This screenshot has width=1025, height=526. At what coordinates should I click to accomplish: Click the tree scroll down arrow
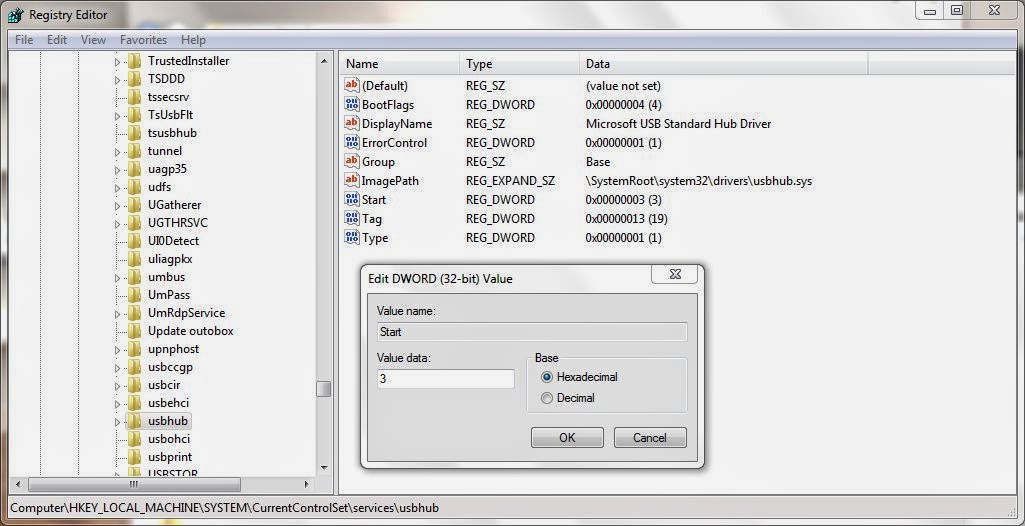click(324, 467)
